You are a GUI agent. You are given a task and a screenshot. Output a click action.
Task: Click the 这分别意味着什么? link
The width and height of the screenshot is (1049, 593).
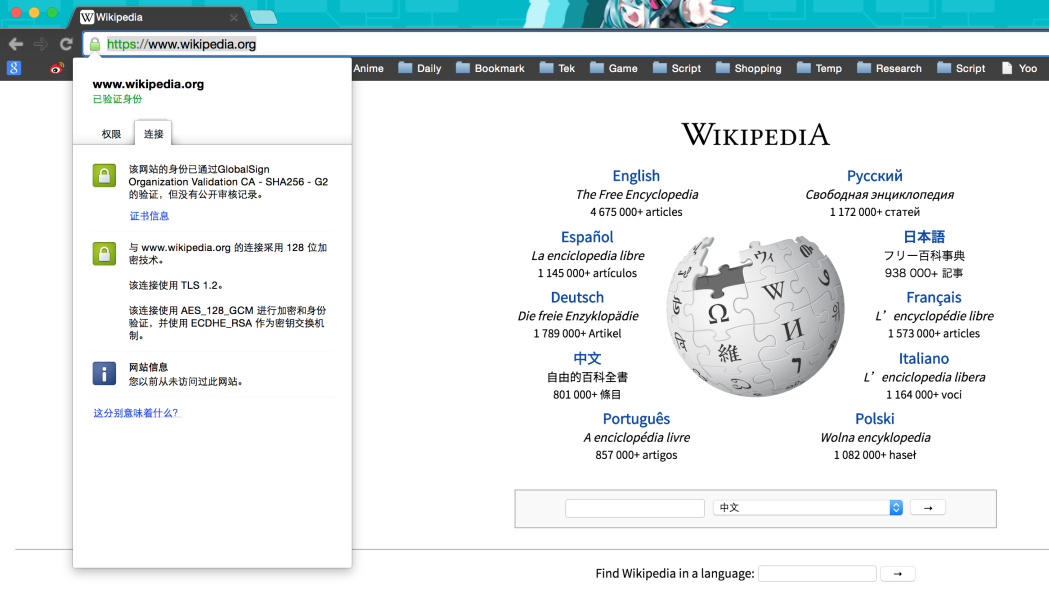tap(136, 413)
